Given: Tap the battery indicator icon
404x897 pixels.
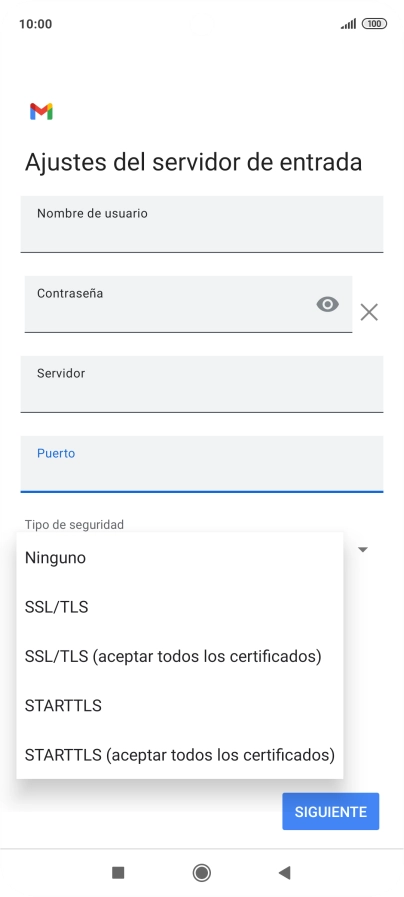Looking at the screenshot, I should coord(374,24).
